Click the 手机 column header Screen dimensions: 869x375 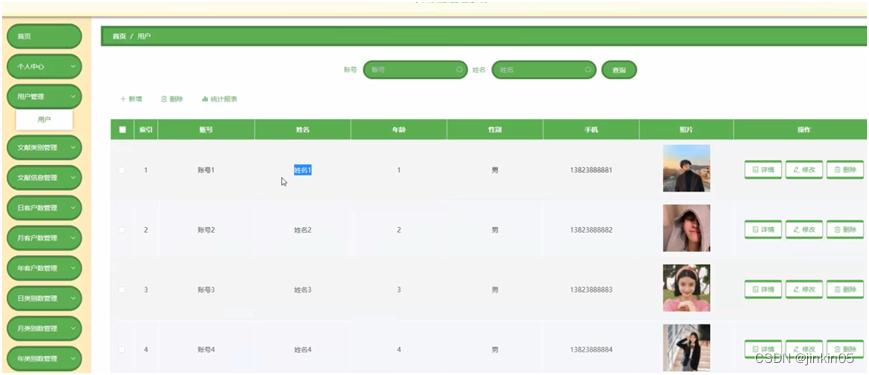[591, 130]
